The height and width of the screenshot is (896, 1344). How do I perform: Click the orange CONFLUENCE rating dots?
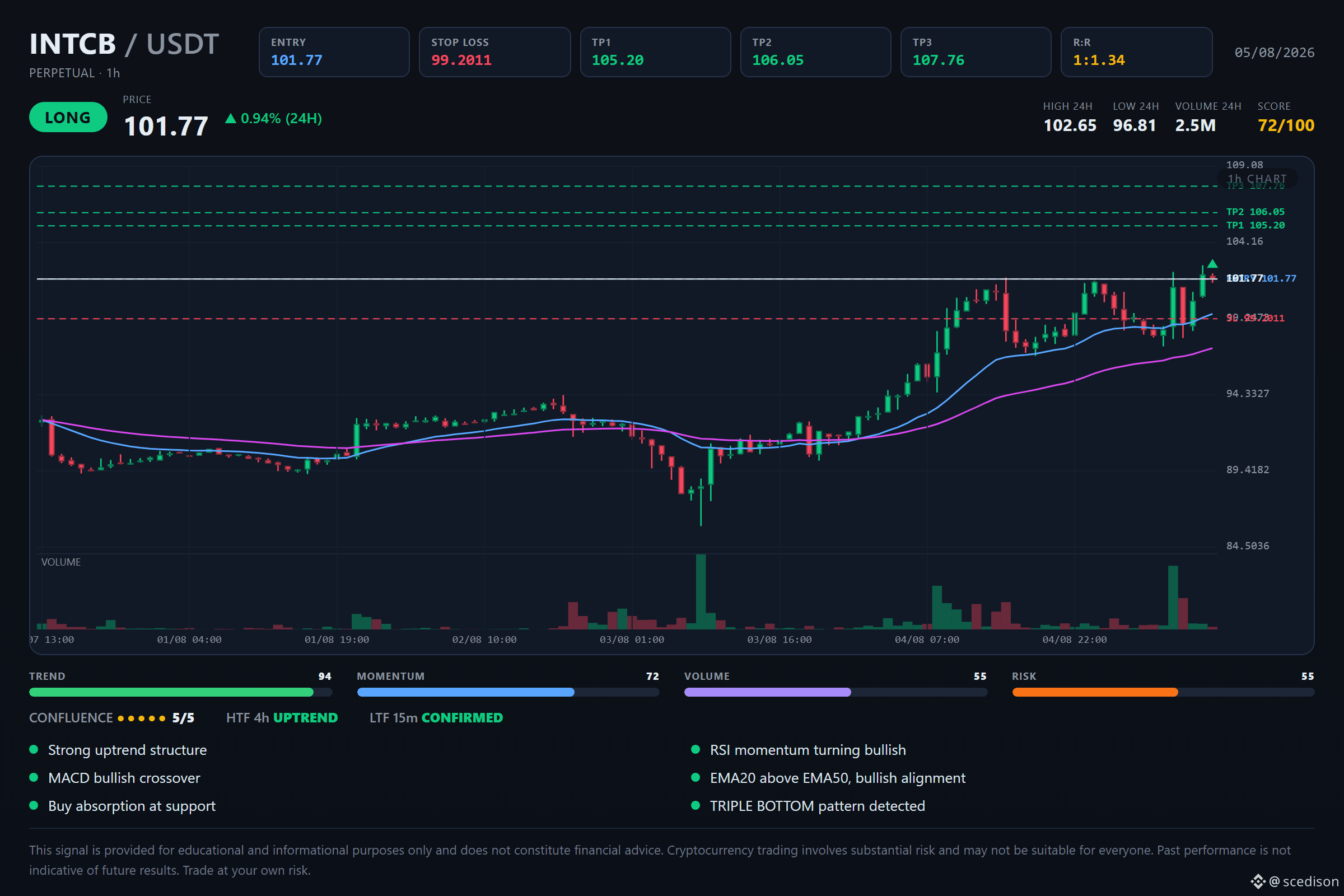pos(141,718)
